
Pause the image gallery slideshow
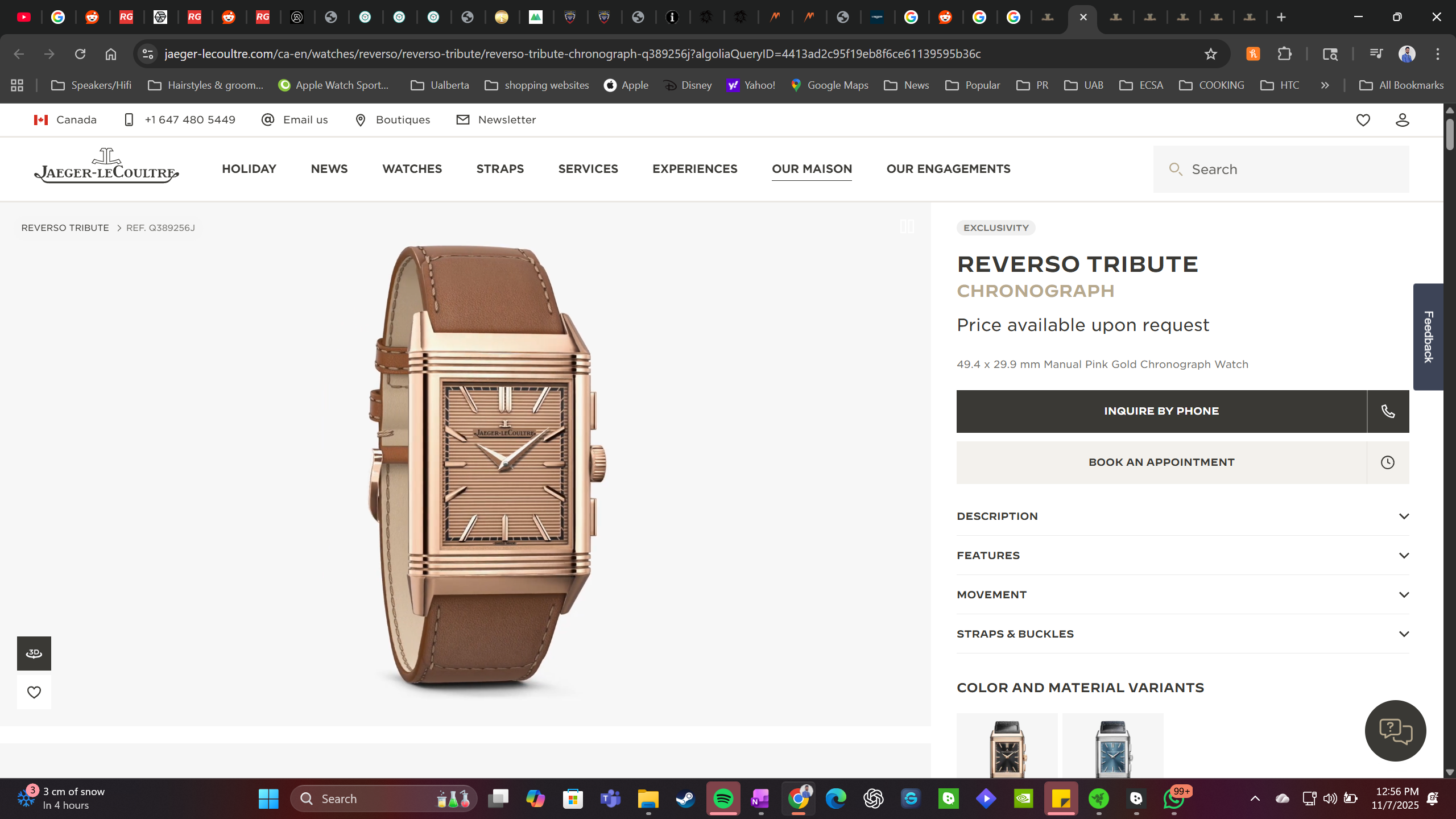pos(907,226)
